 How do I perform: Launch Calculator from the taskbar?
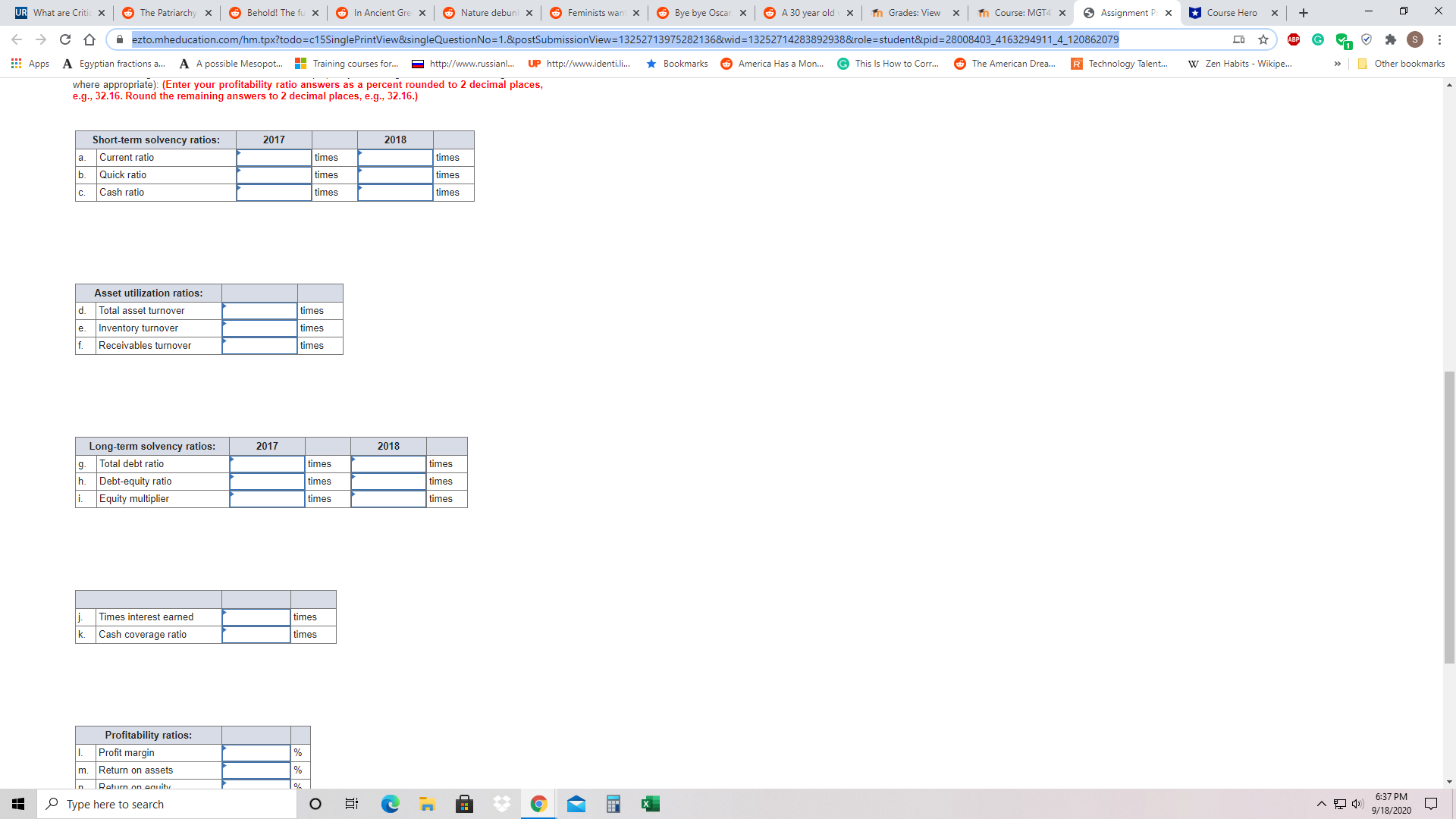click(x=613, y=803)
